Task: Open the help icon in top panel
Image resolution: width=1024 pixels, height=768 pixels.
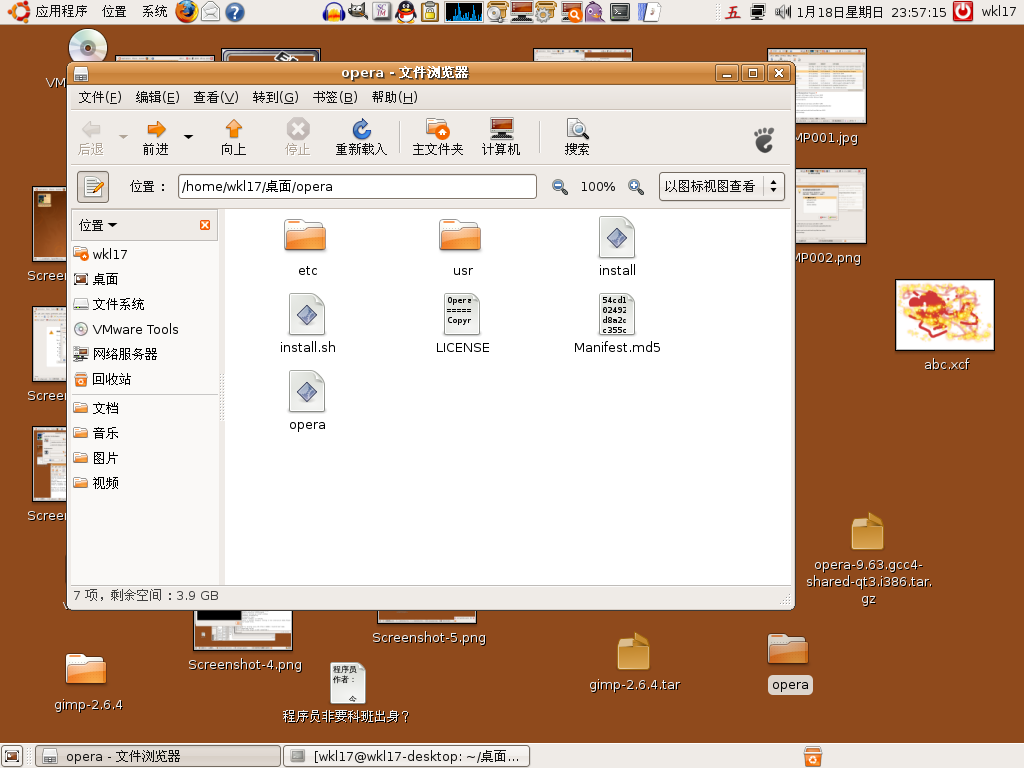Action: pos(234,12)
